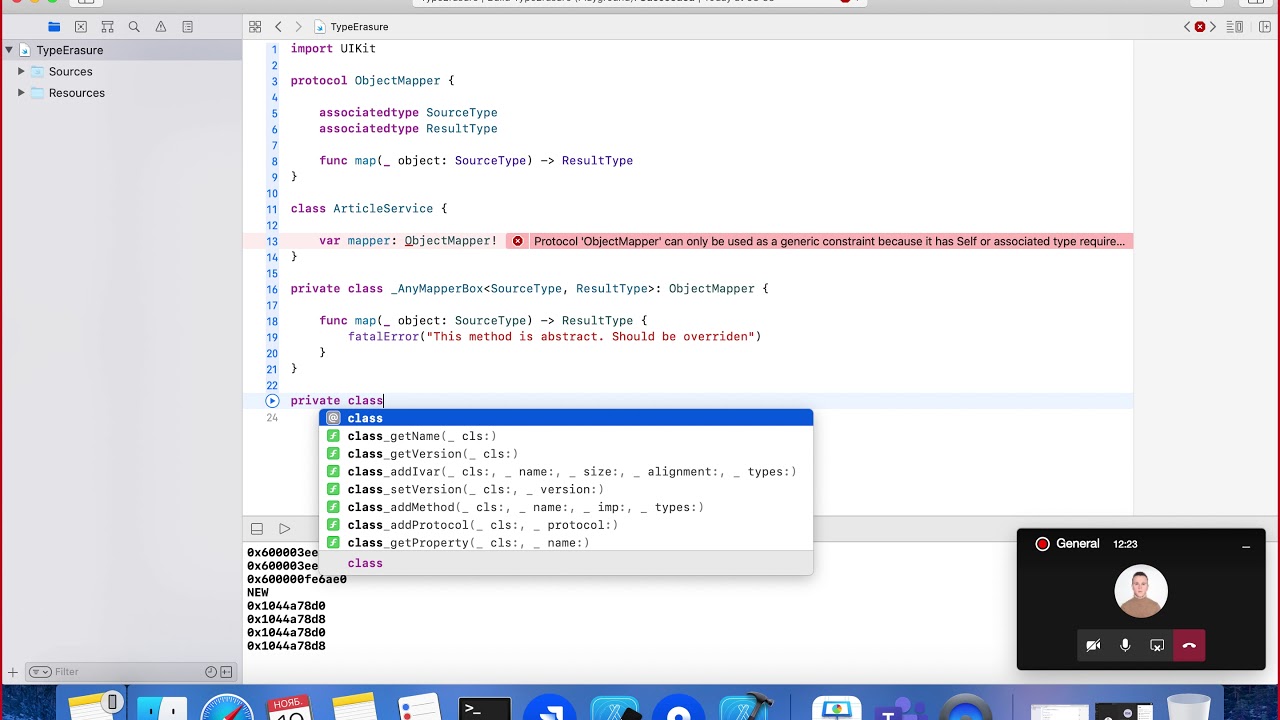Open Reminders from the Dock
This screenshot has width=1280, height=720.
click(419, 707)
